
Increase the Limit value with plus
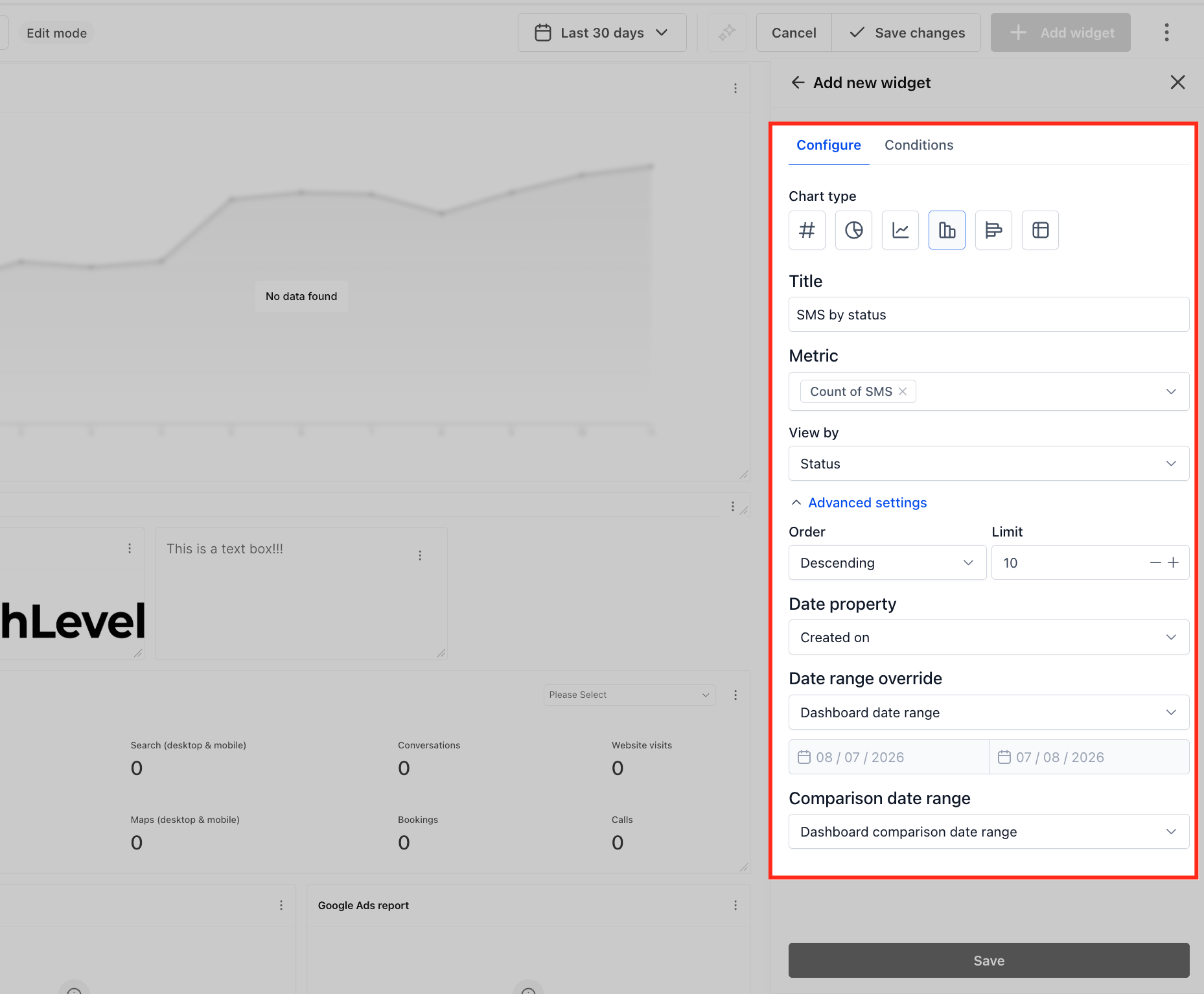point(1174,562)
